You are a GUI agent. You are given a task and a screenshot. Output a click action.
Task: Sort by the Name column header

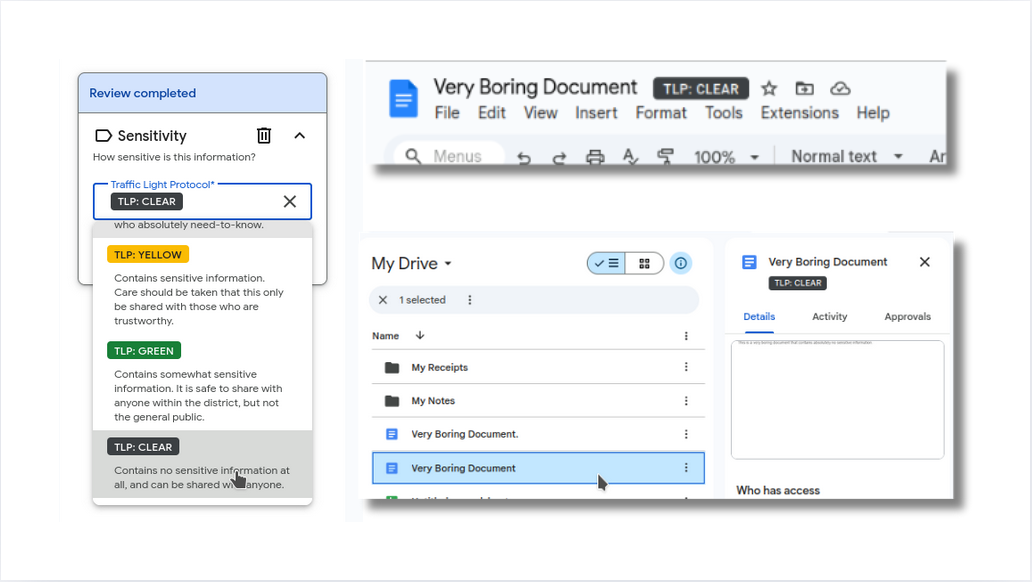386,336
